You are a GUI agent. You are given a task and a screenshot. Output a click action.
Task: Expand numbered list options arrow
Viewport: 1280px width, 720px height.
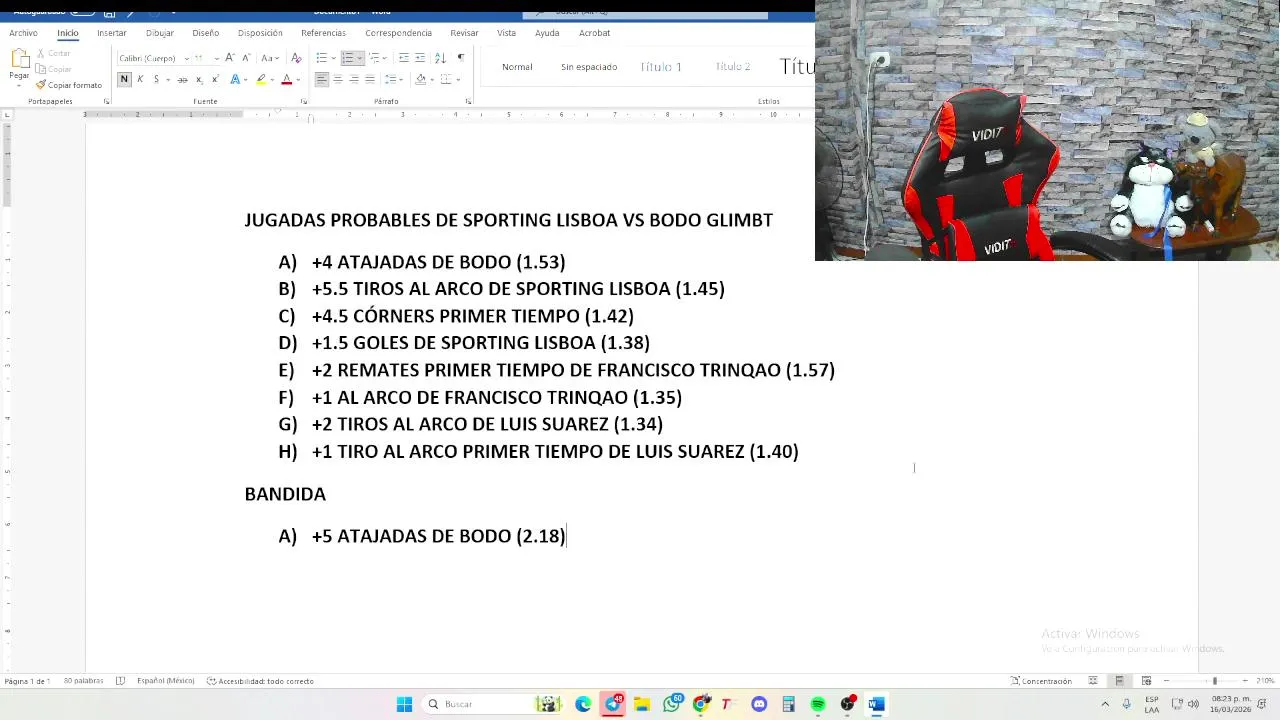pyautogui.click(x=360, y=58)
